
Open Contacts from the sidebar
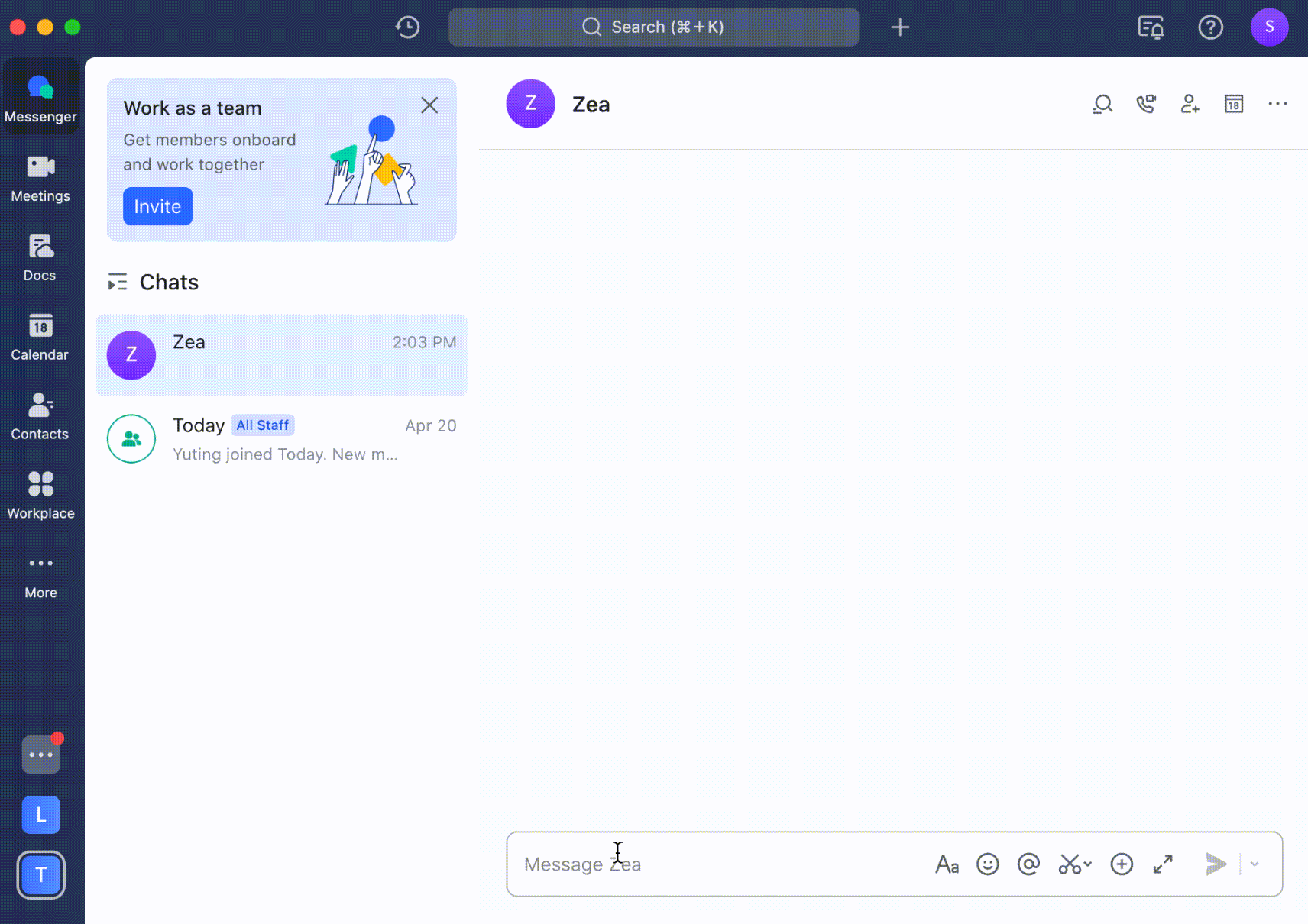pos(40,416)
